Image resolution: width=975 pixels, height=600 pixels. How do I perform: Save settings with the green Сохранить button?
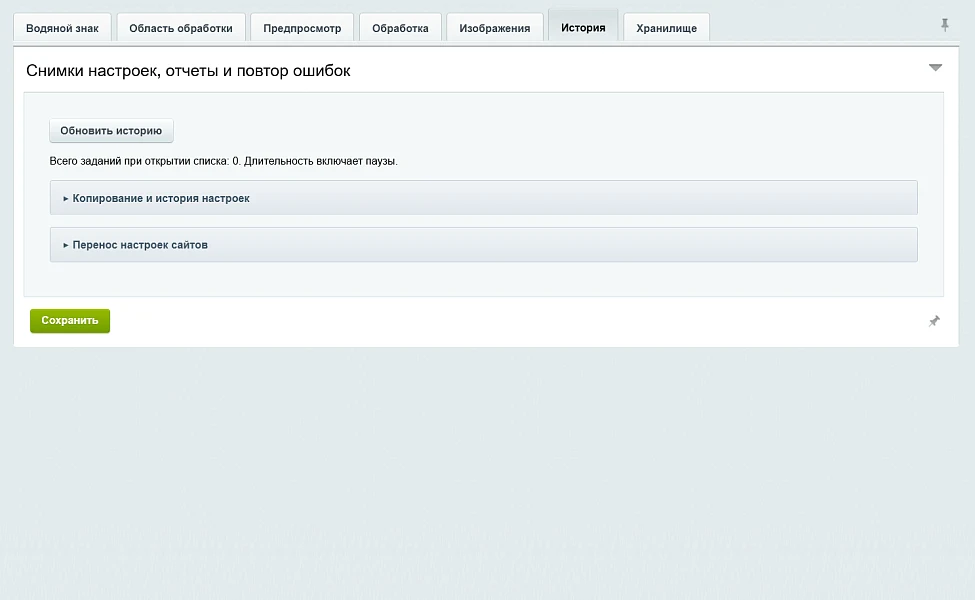click(70, 321)
